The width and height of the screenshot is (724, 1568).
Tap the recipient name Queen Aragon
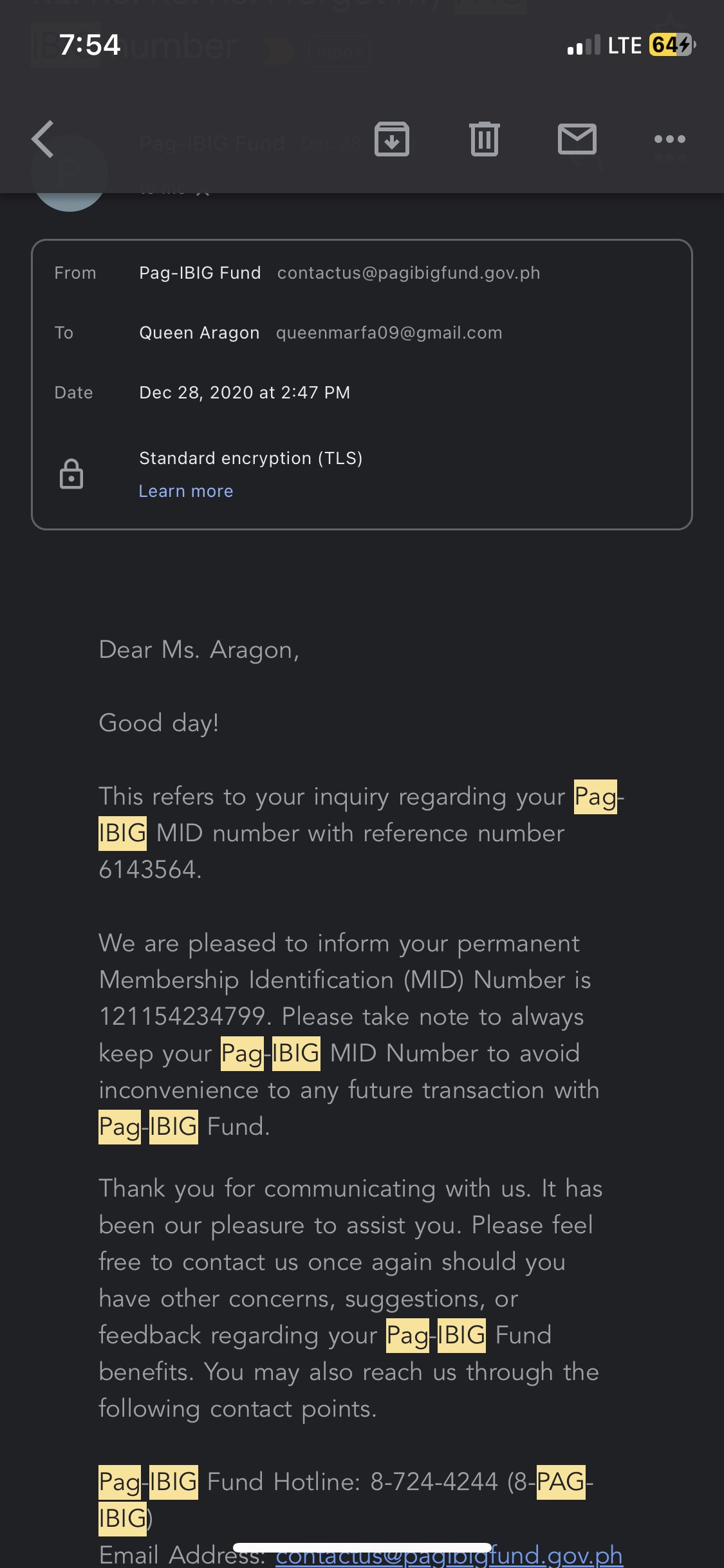click(200, 333)
